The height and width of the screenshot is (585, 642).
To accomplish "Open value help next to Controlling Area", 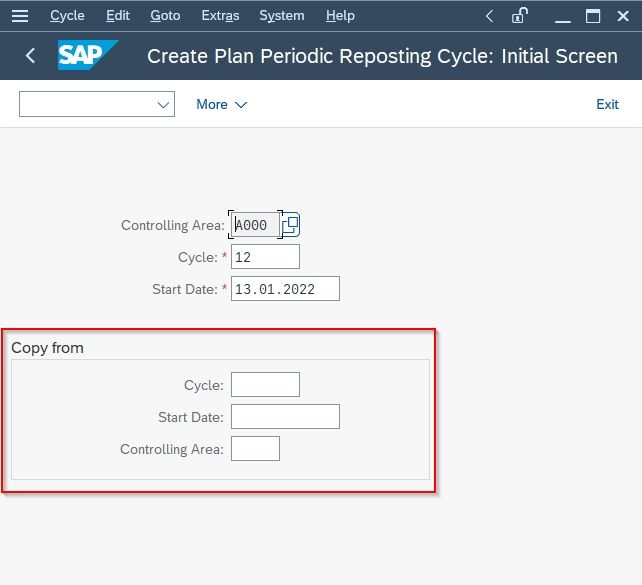I will tap(291, 224).
